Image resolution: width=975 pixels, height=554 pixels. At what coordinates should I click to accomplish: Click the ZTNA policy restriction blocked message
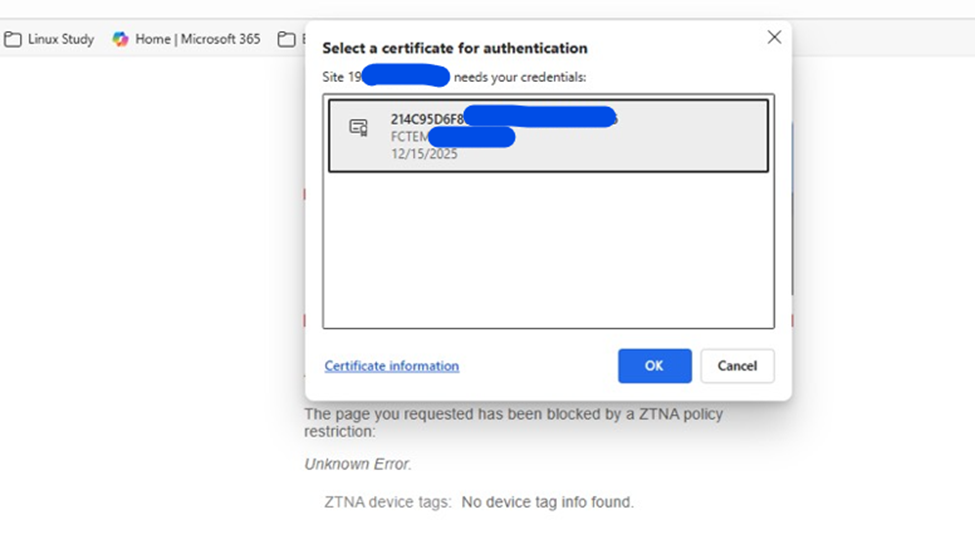click(514, 423)
